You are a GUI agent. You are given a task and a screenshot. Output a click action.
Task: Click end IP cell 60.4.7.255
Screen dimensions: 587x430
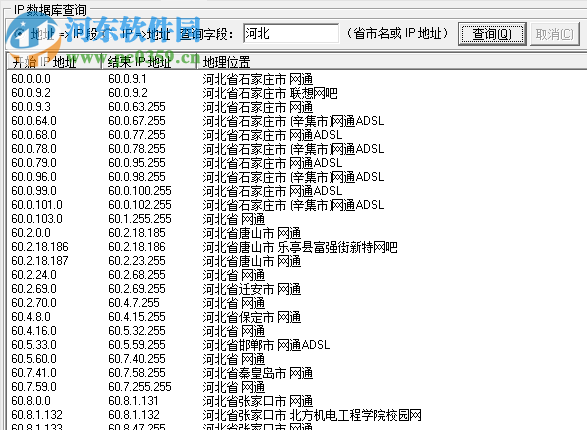coord(134,303)
